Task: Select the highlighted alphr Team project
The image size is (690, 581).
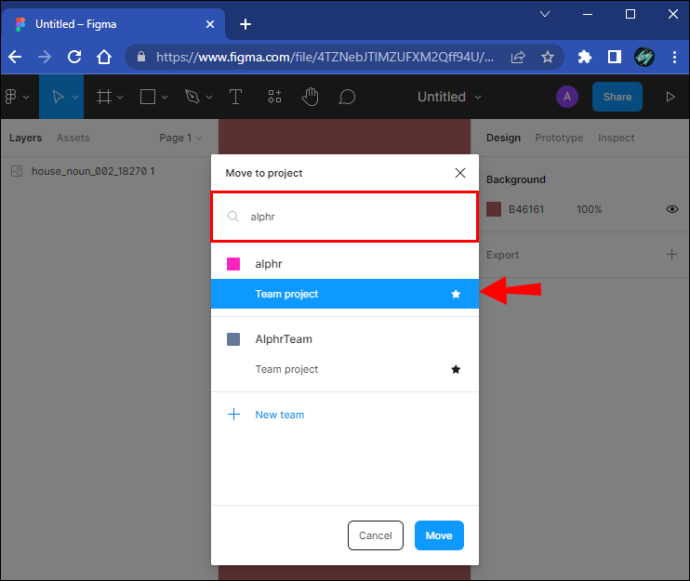Action: 345,294
